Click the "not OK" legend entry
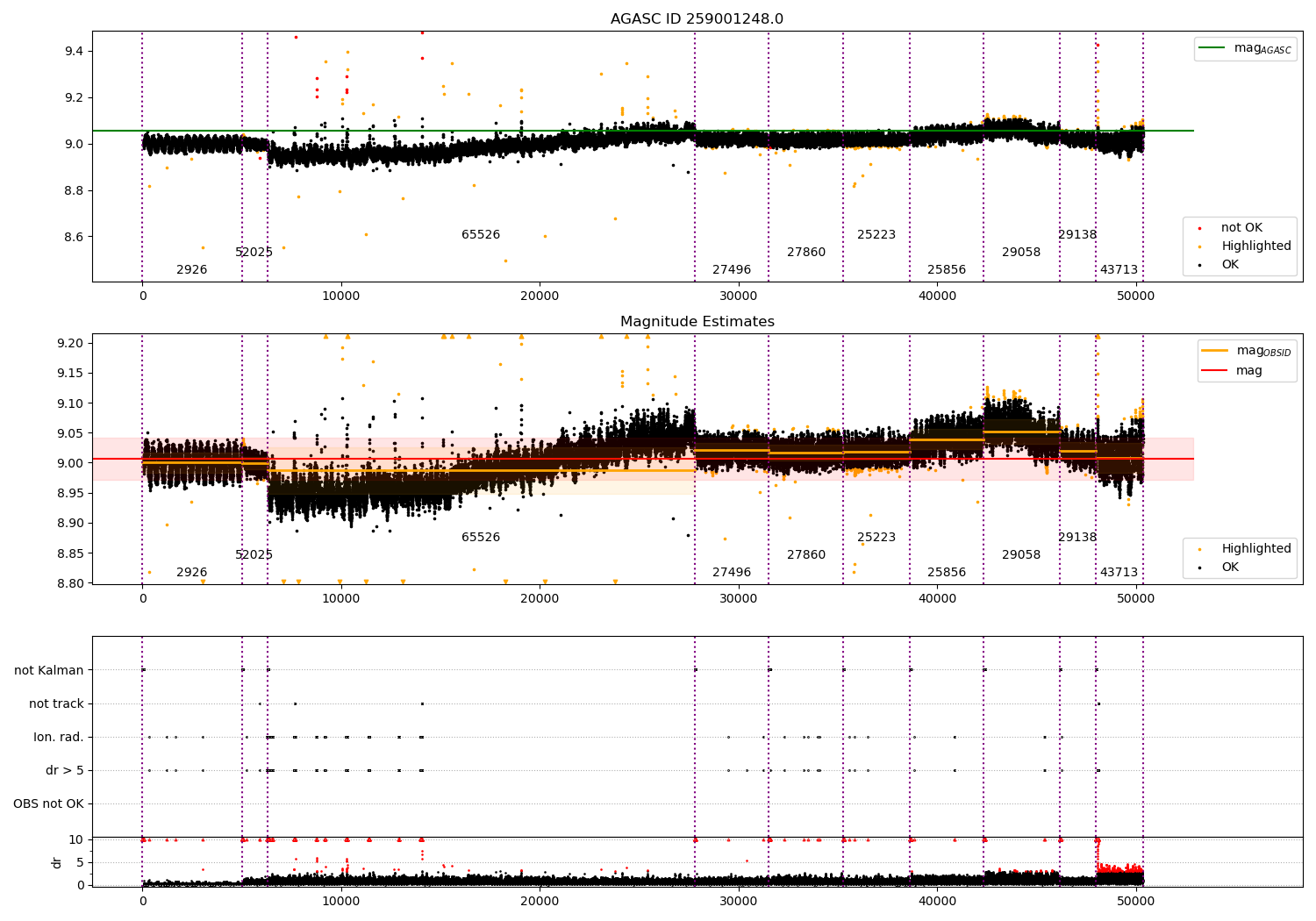Screen dimensions: 1316x921 click(x=1241, y=228)
